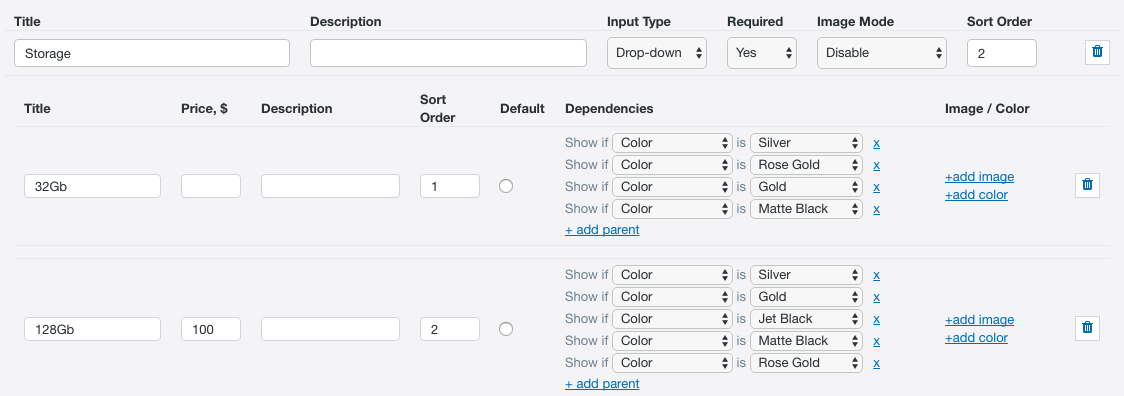Screen dimensions: 1124x396
Task: Remove 32Gb Matte Black dependency with x
Action: 876,209
